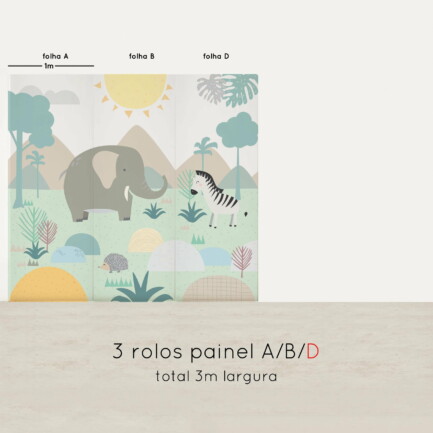Click the yellow mound at the mural's bottom left
Screen dimensions: 433x433
[x=48, y=284]
